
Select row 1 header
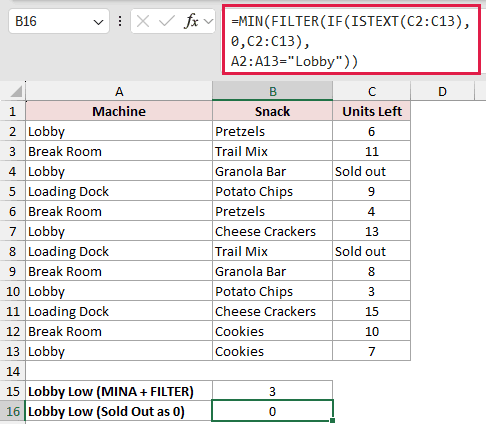point(13,111)
